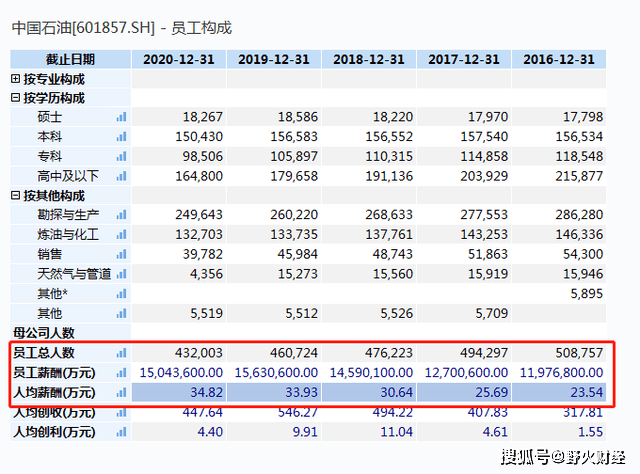Open chart icon for 高中及以下 row
Image resolution: width=640 pixels, height=474 pixels.
(121, 176)
